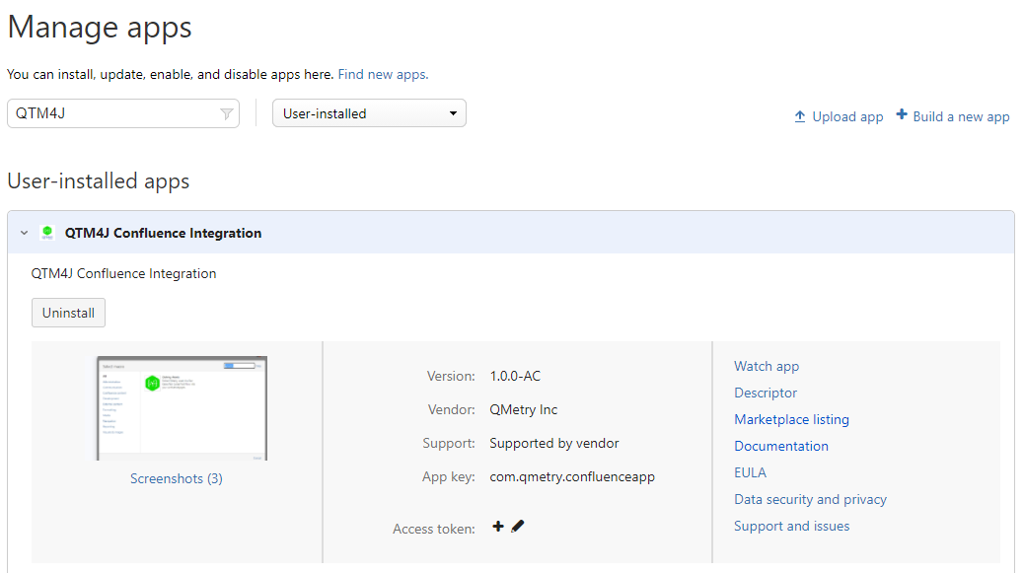This screenshot has width=1024, height=573.
Task: Open the app screenshot thumbnail preview
Action: (181, 408)
